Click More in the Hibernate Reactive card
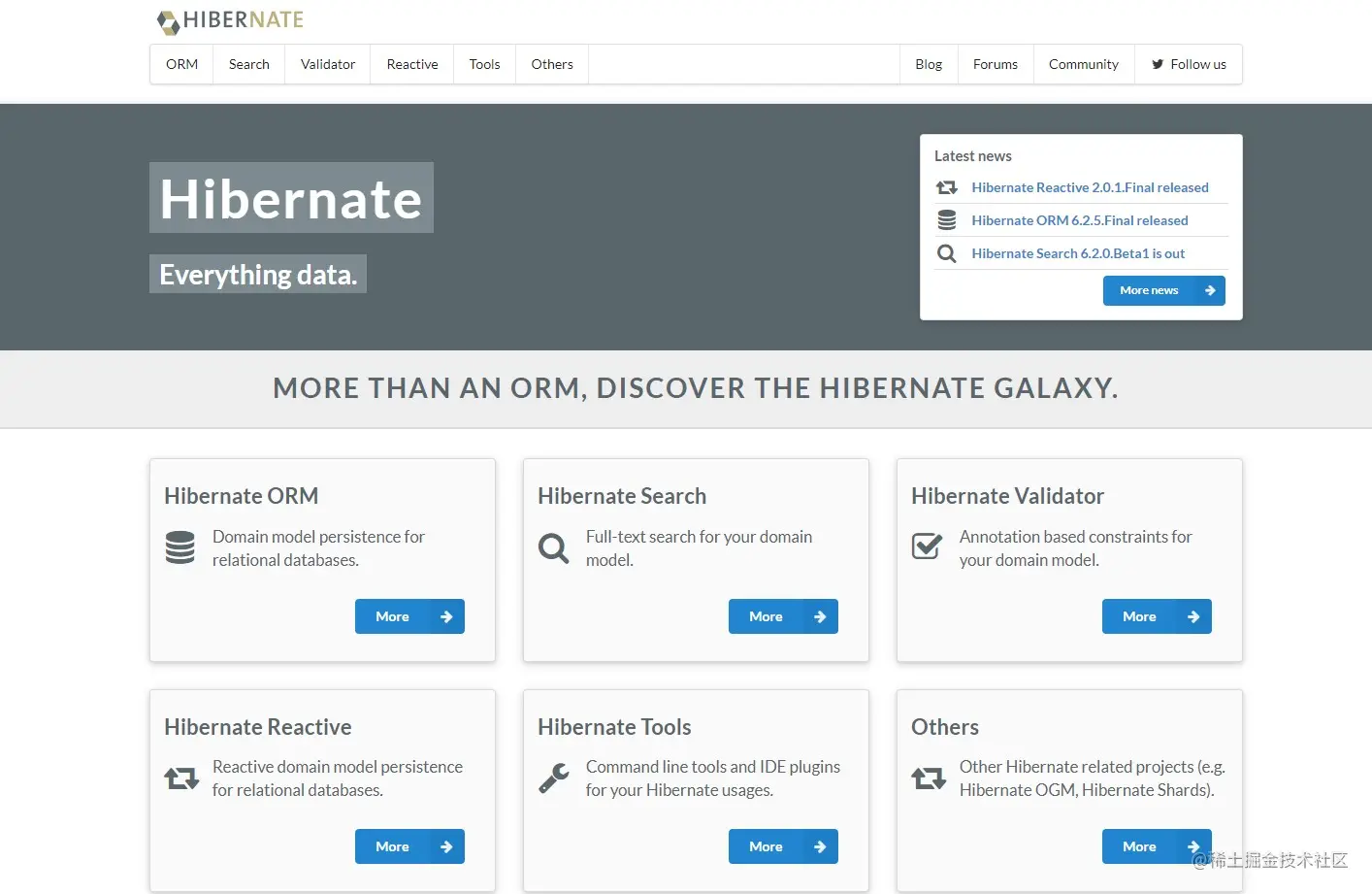 click(409, 846)
